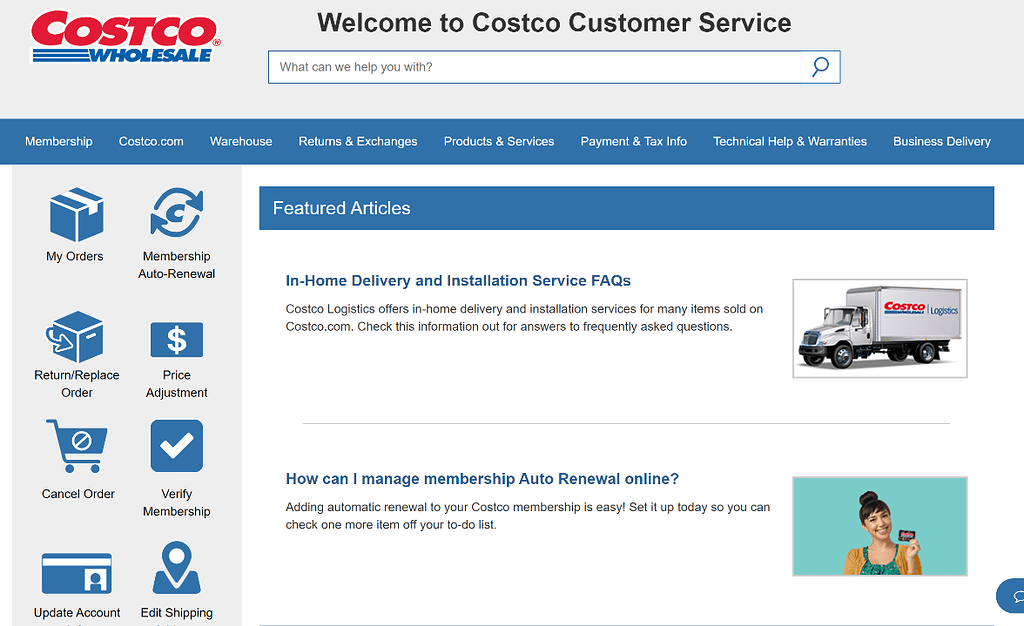Open Payment & Tax Info menu
This screenshot has height=626, width=1024.
(633, 142)
